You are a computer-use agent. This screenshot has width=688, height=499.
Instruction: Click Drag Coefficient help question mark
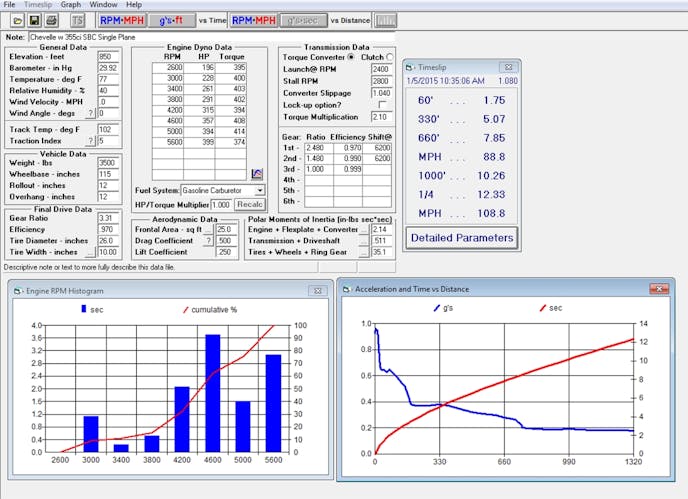pyautogui.click(x=208, y=239)
